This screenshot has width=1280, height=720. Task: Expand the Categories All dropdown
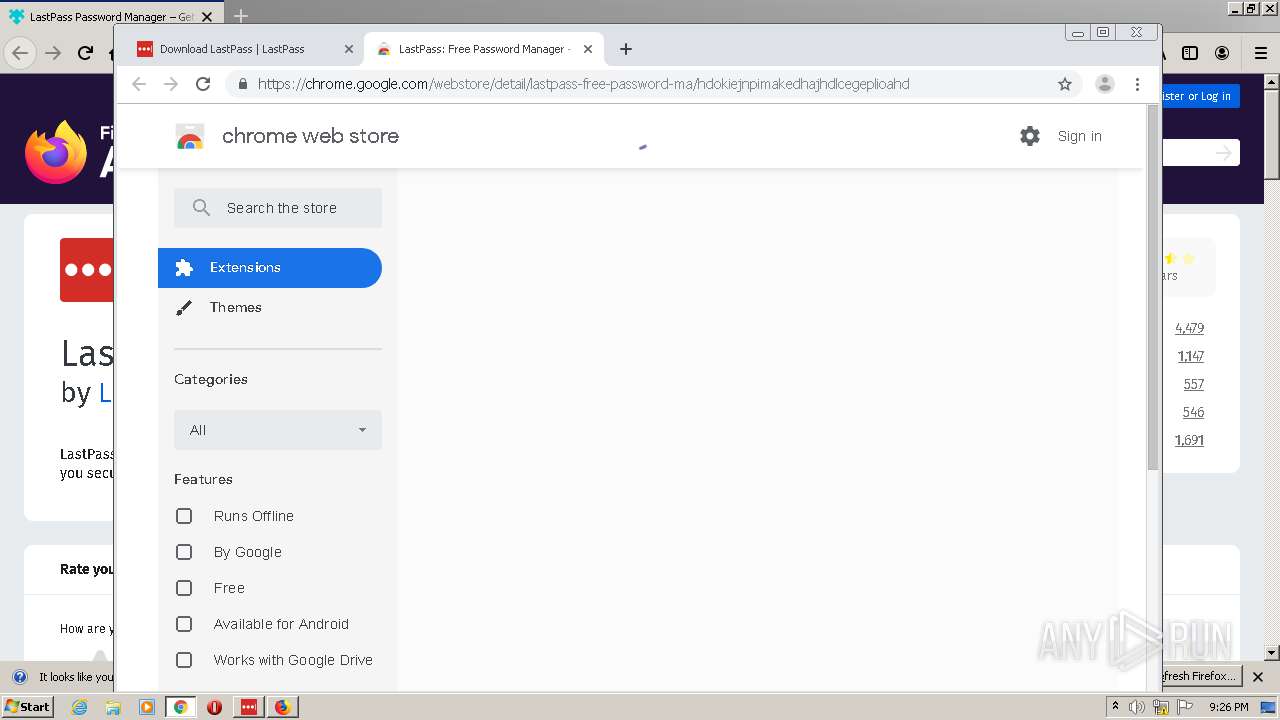278,430
